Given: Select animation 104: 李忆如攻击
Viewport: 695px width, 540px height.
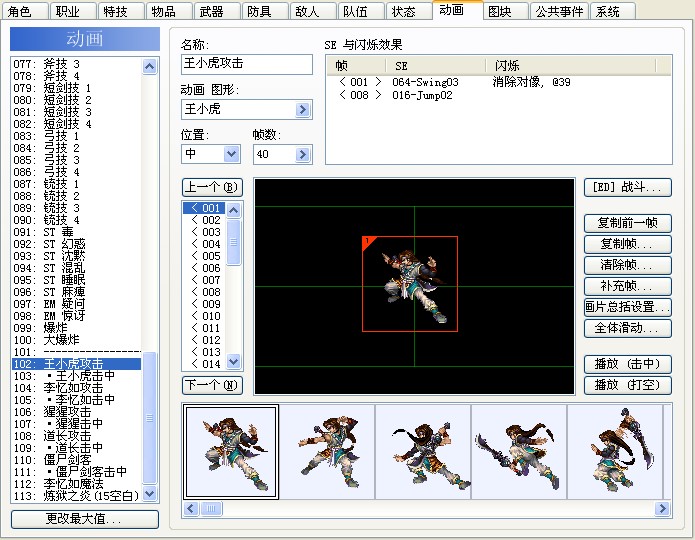Looking at the screenshot, I should click(x=76, y=388).
